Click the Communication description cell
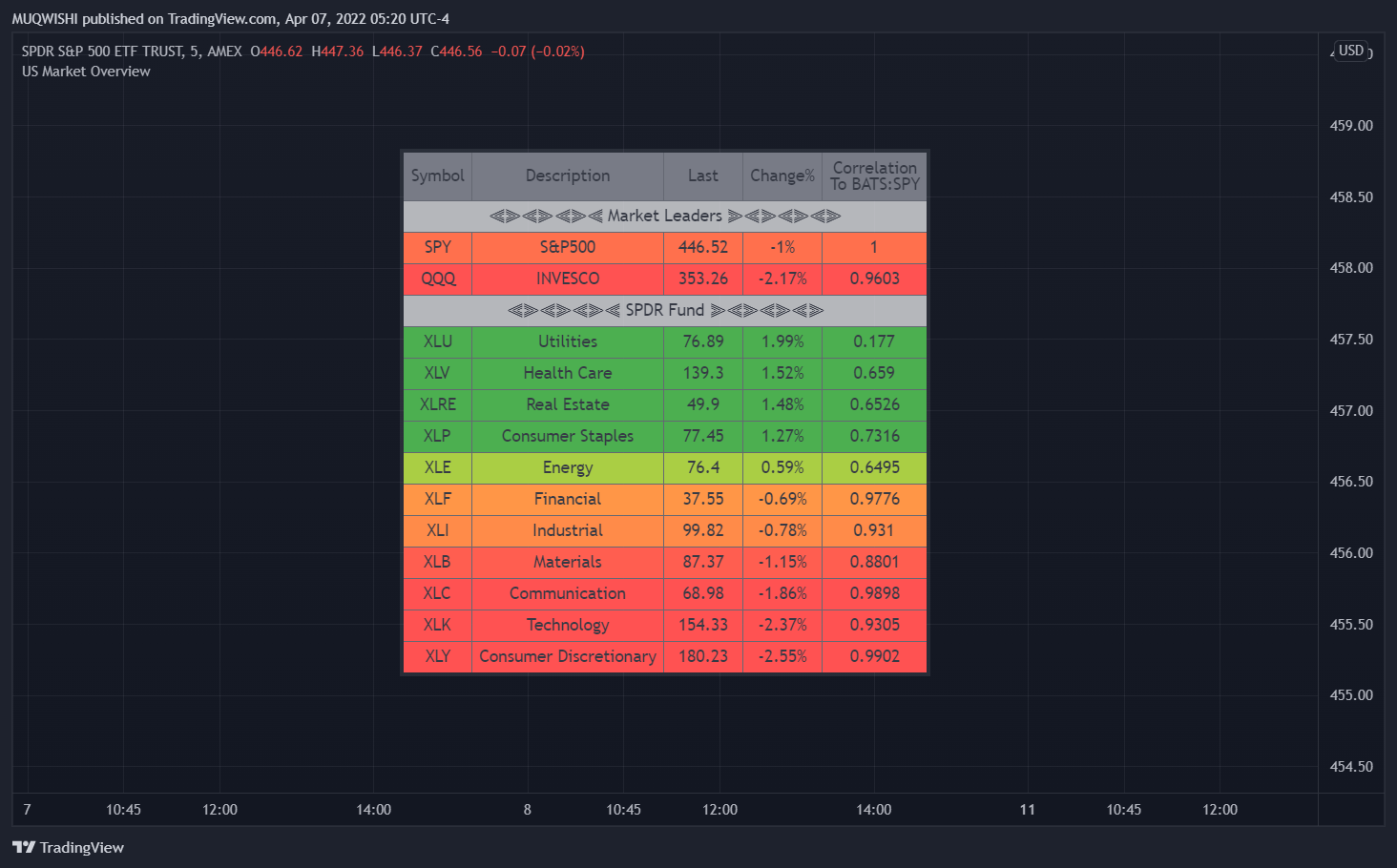1397x868 pixels. (568, 593)
